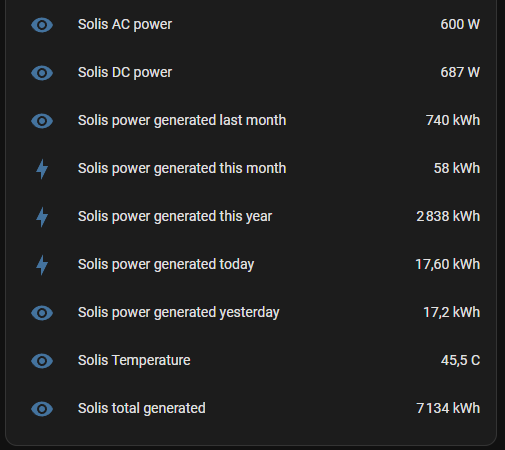Image resolution: width=505 pixels, height=450 pixels.
Task: Click the eye icon beside Solis AC power
Action: [x=42, y=25]
